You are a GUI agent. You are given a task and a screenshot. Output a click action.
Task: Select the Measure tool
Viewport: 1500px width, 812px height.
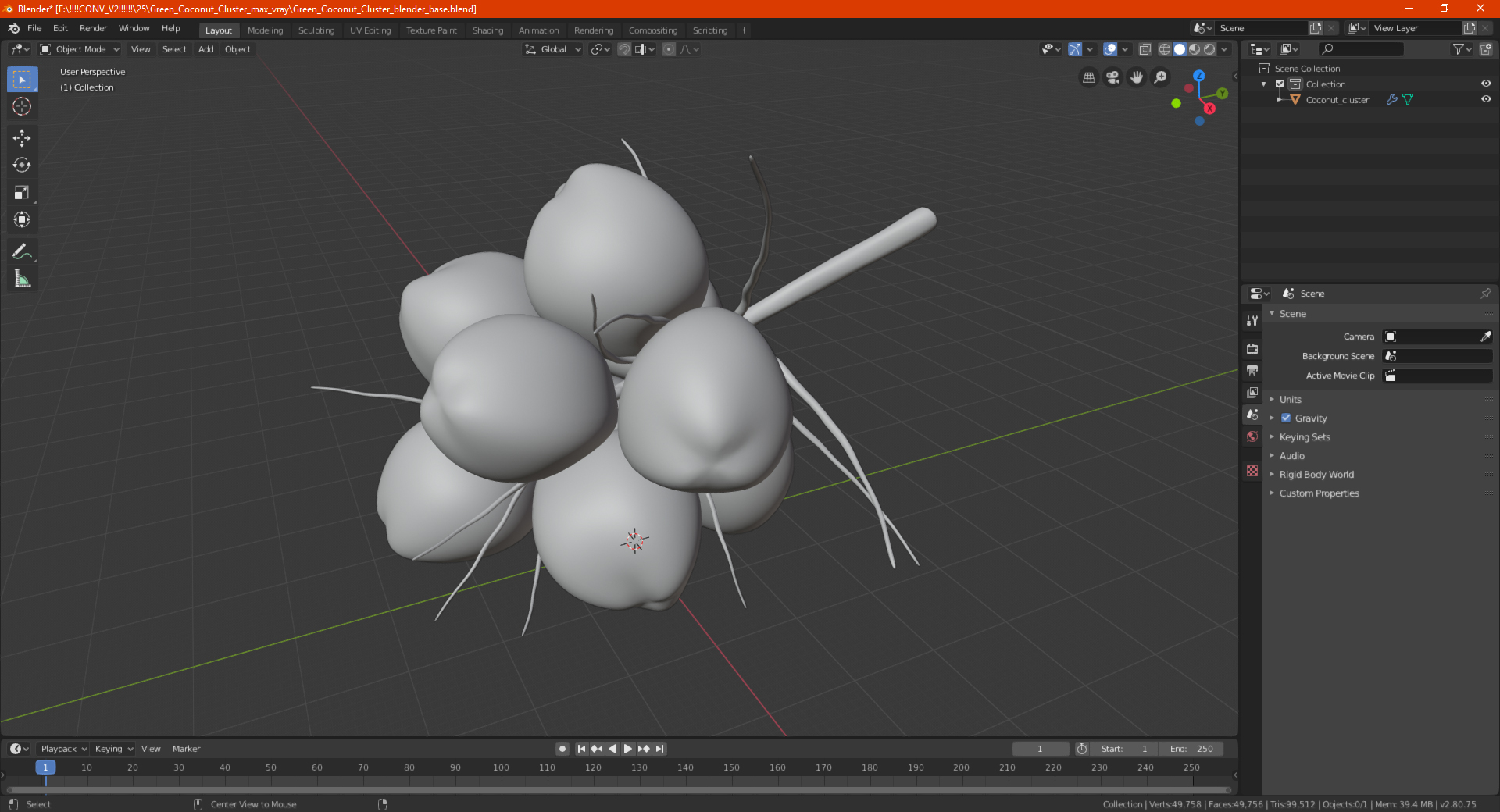coord(22,279)
